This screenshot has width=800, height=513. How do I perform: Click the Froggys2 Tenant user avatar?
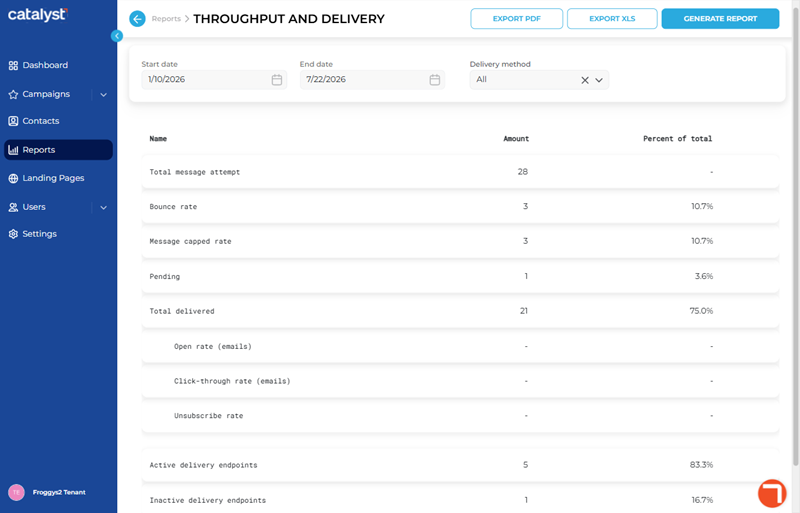click(x=16, y=492)
